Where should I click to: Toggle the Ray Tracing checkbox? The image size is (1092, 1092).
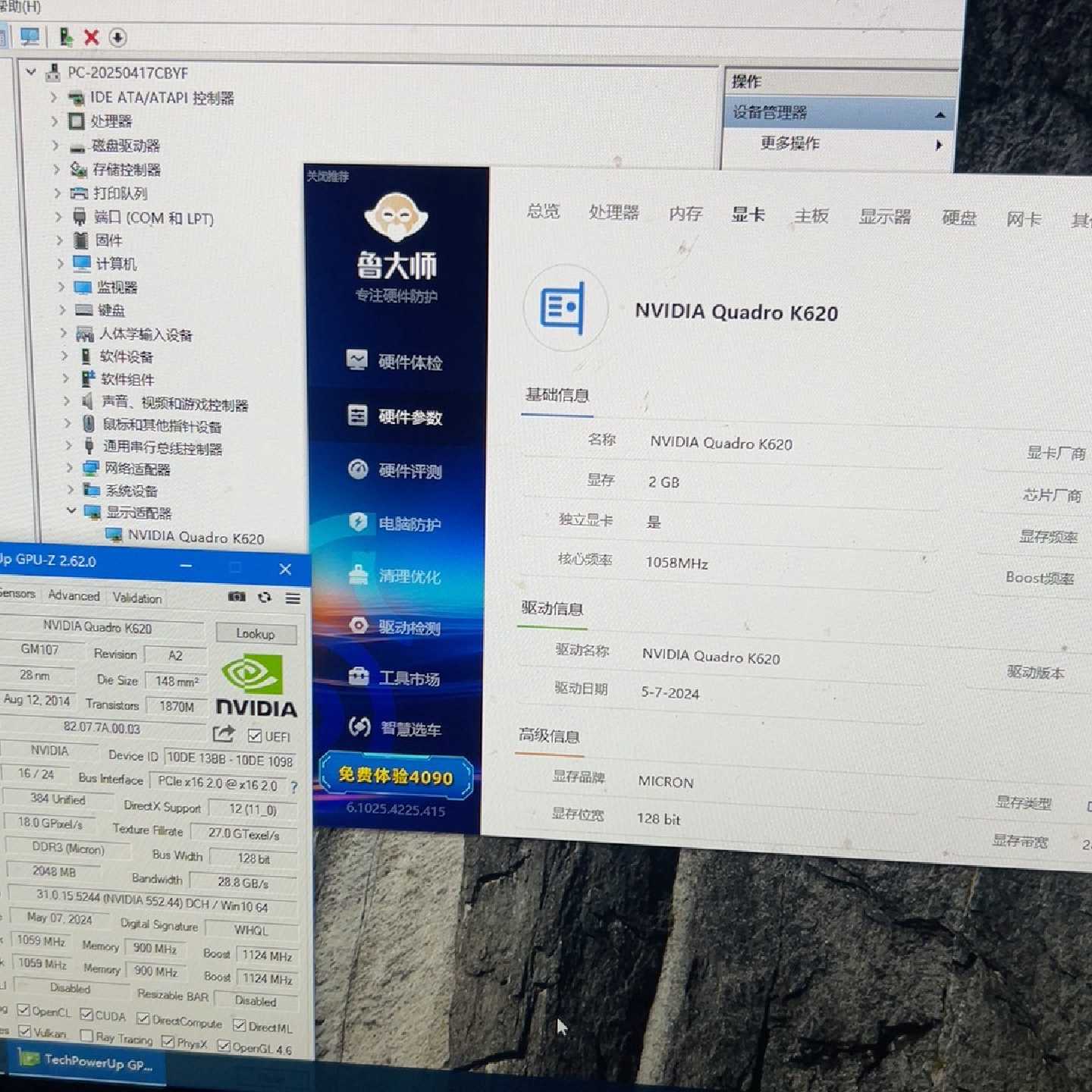(86, 1036)
